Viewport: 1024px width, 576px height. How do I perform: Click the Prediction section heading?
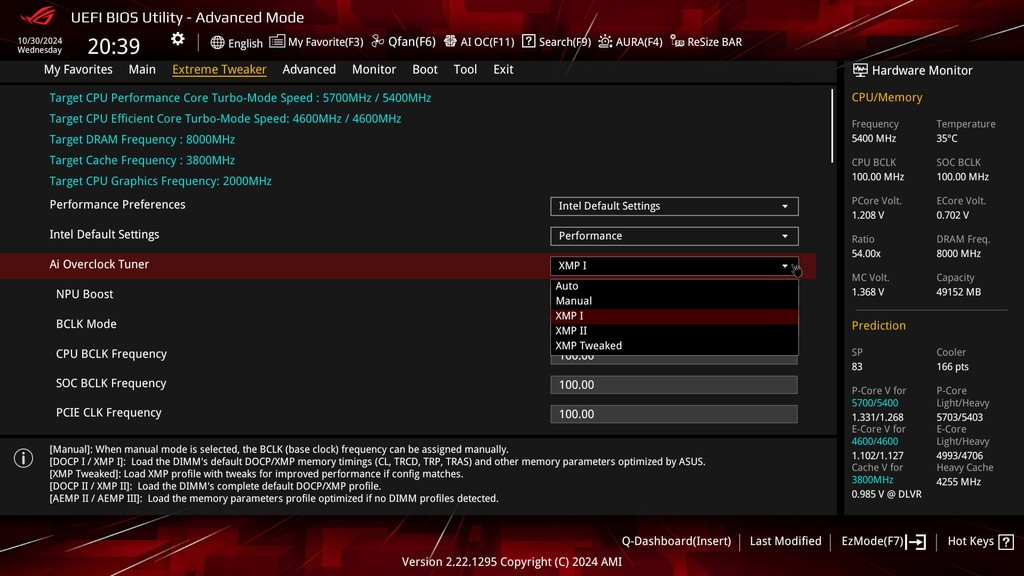[878, 325]
